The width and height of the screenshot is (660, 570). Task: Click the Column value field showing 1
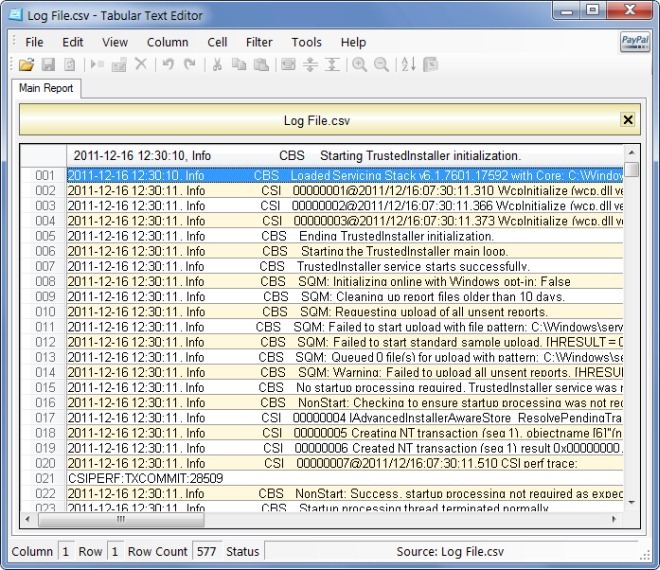[x=66, y=551]
